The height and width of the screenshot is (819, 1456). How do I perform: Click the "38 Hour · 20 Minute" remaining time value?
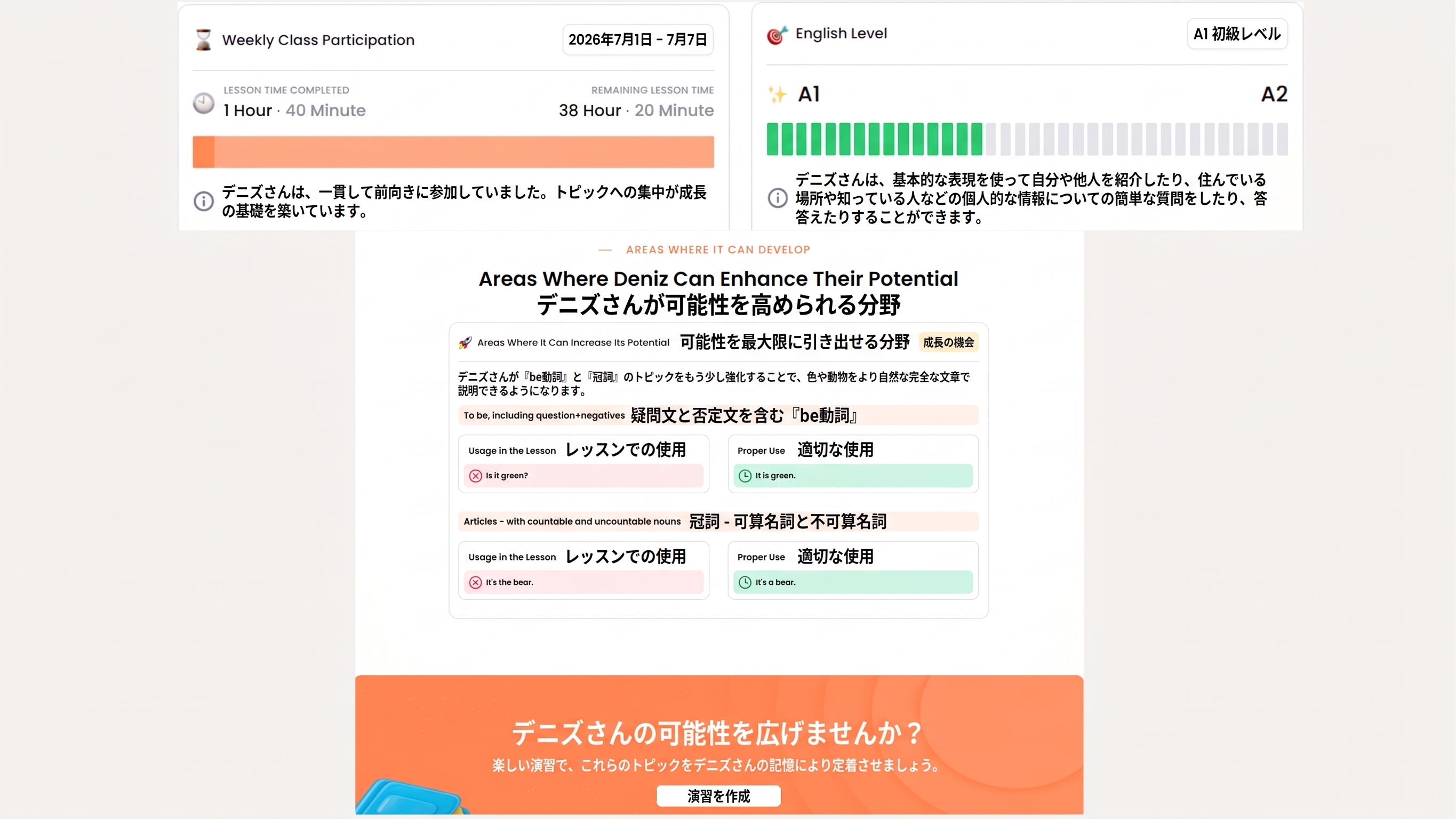[636, 110]
